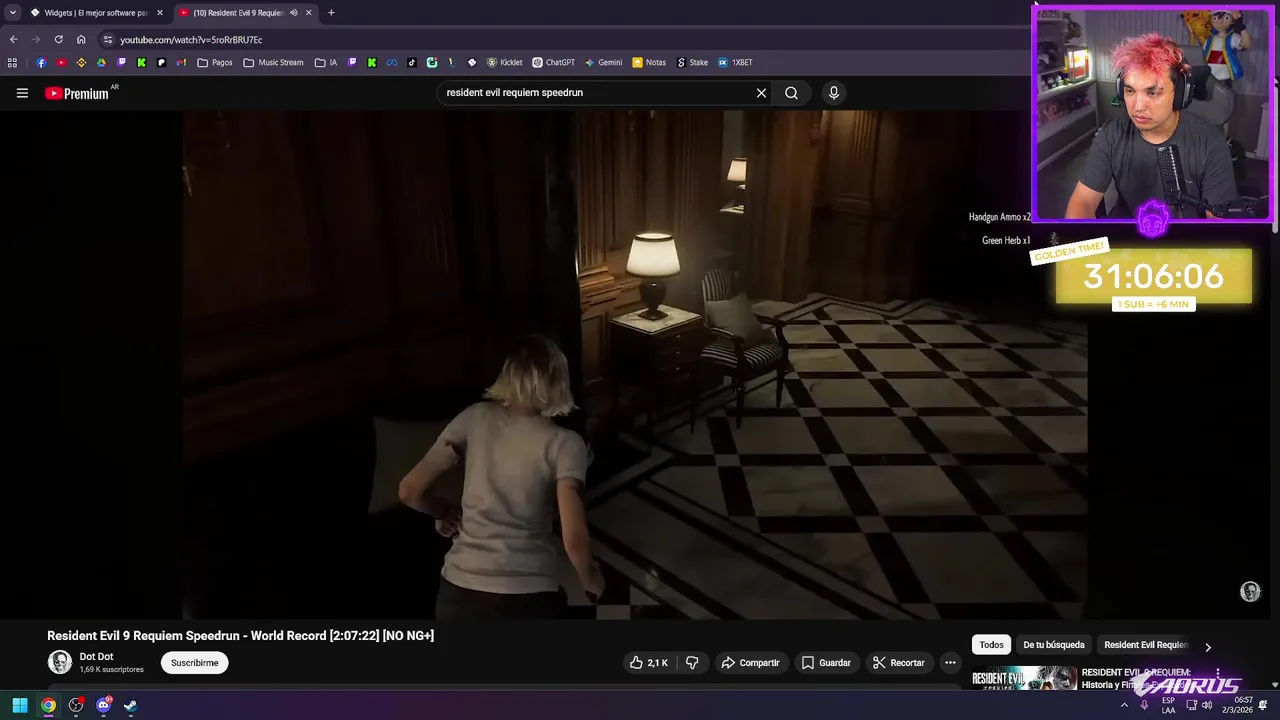
Task: Open the Dot Dot channel name link
Action: pyautogui.click(x=96, y=657)
